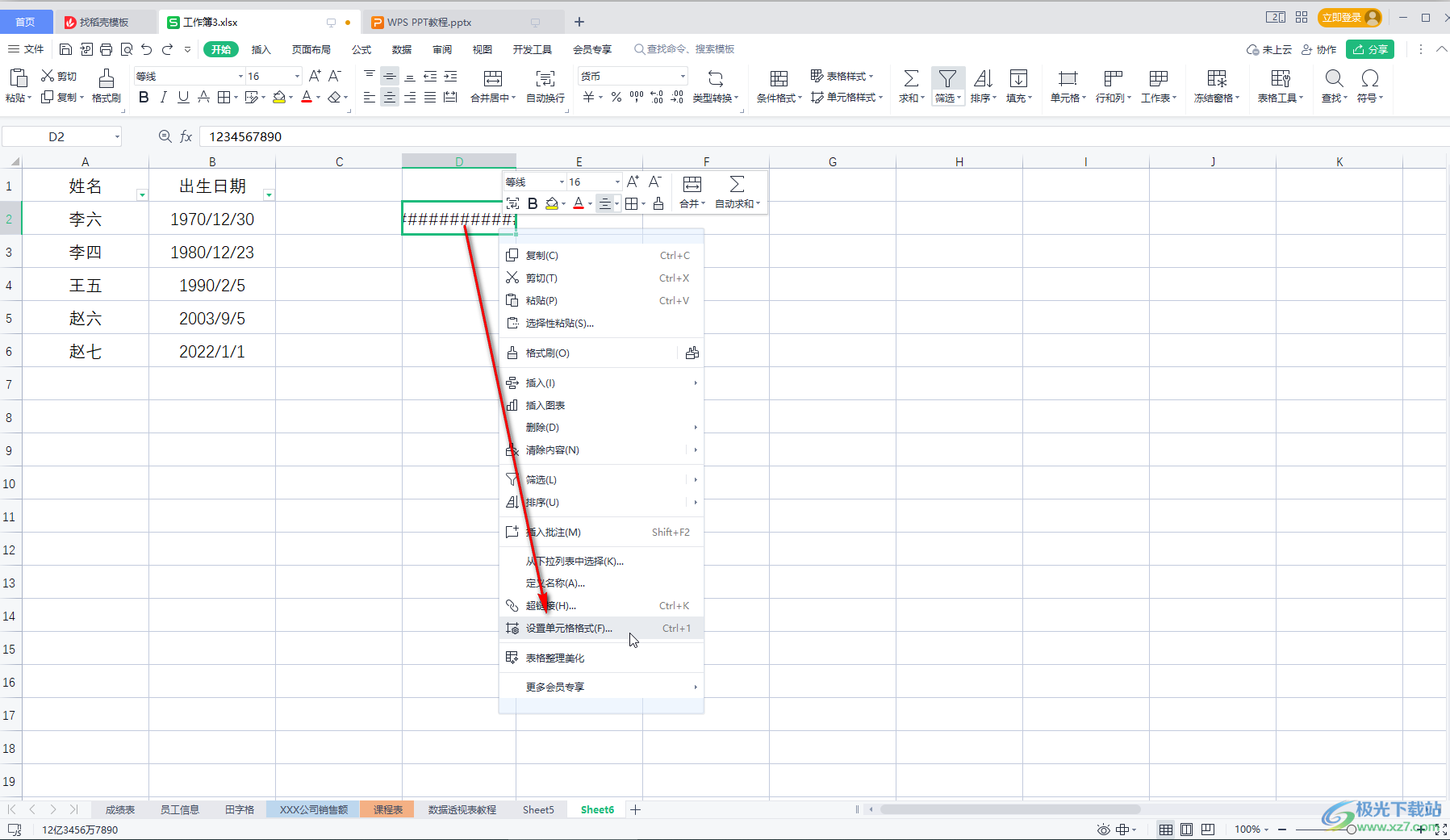Open mini toolbar font size dropdown
This screenshot has width=1450, height=840.
pos(617,182)
